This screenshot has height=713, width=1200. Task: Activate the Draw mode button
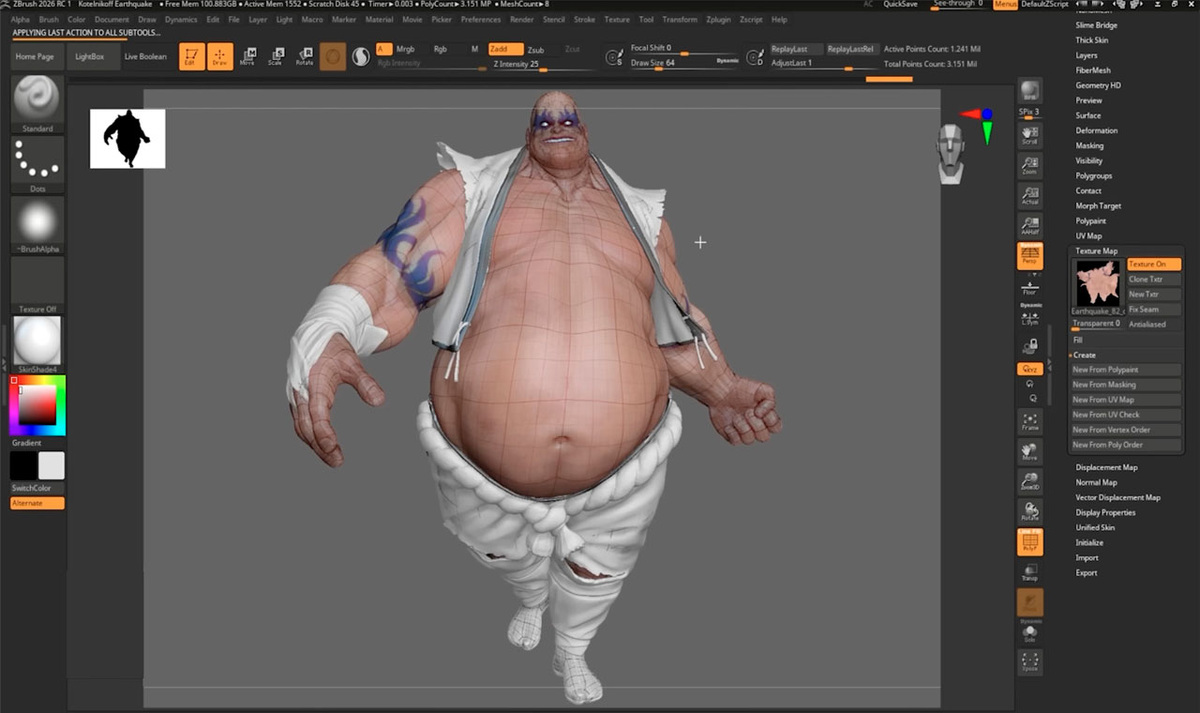[220, 57]
